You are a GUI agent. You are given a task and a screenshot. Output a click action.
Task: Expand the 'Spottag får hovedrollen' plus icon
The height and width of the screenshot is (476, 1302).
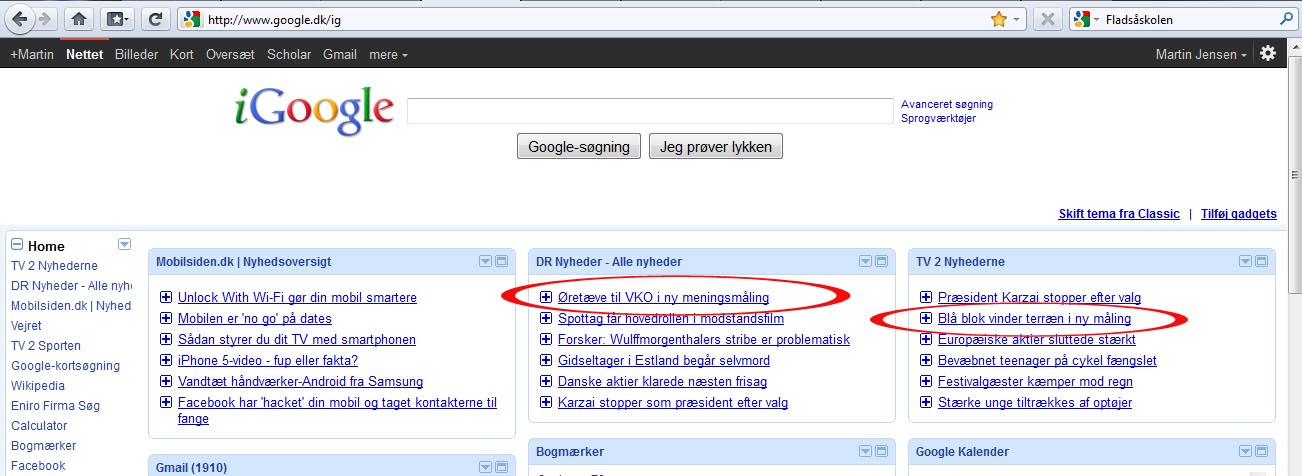(546, 318)
